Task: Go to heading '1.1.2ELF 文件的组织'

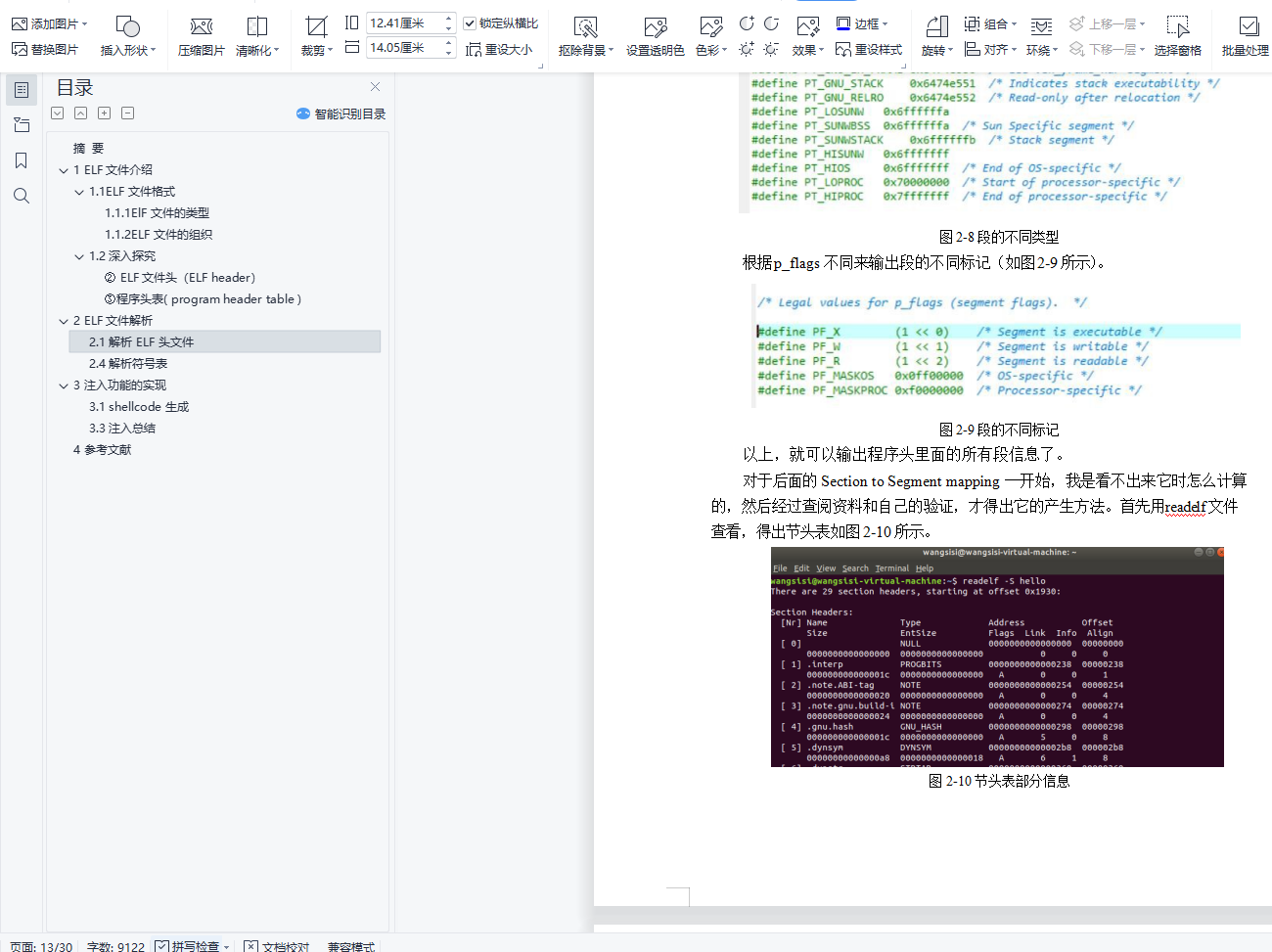Action: pos(159,235)
